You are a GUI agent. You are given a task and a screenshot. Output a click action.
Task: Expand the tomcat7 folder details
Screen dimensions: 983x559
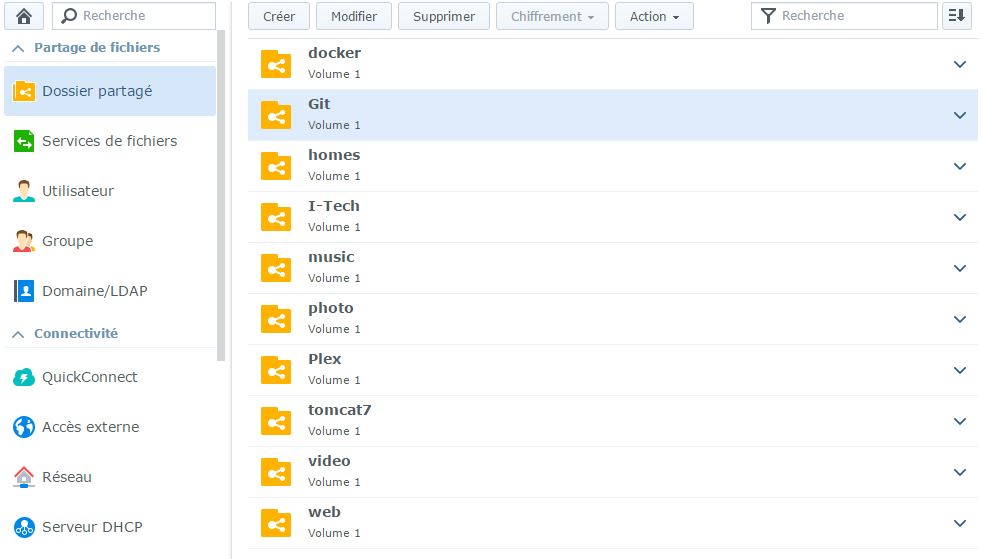click(960, 421)
